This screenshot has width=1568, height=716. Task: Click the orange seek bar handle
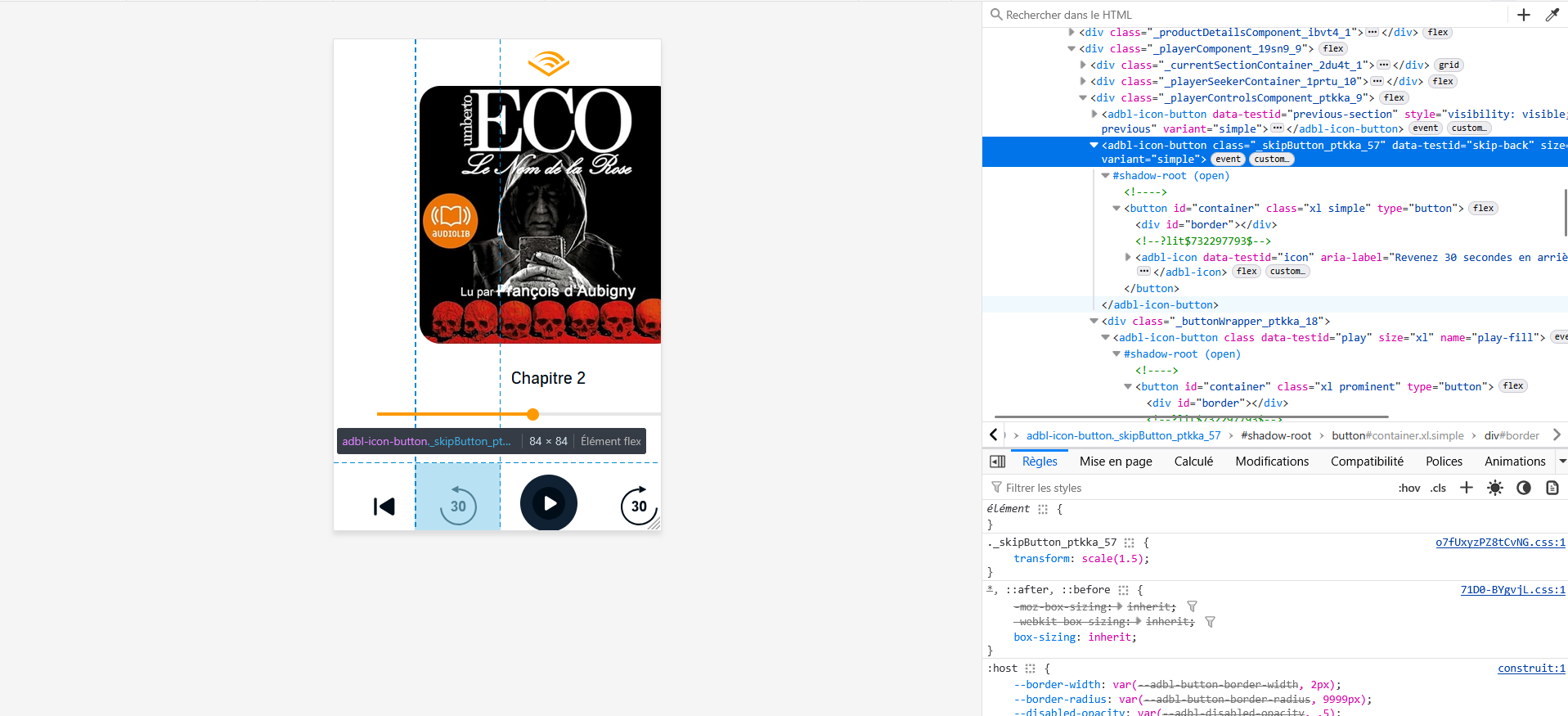(x=533, y=414)
